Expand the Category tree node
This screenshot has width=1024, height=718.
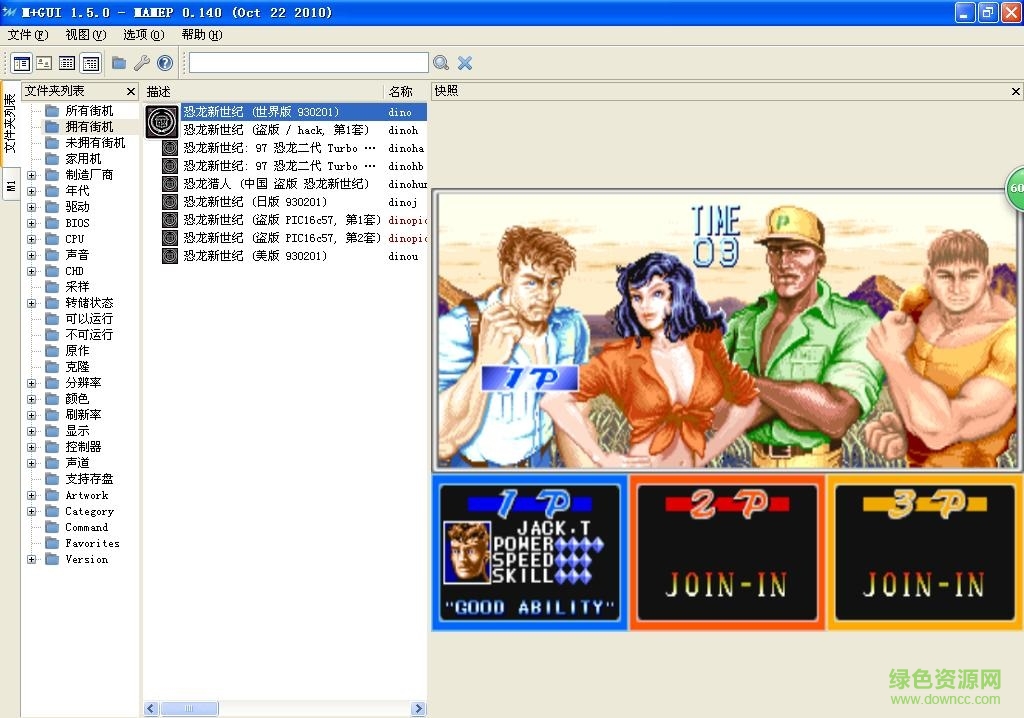click(31, 511)
